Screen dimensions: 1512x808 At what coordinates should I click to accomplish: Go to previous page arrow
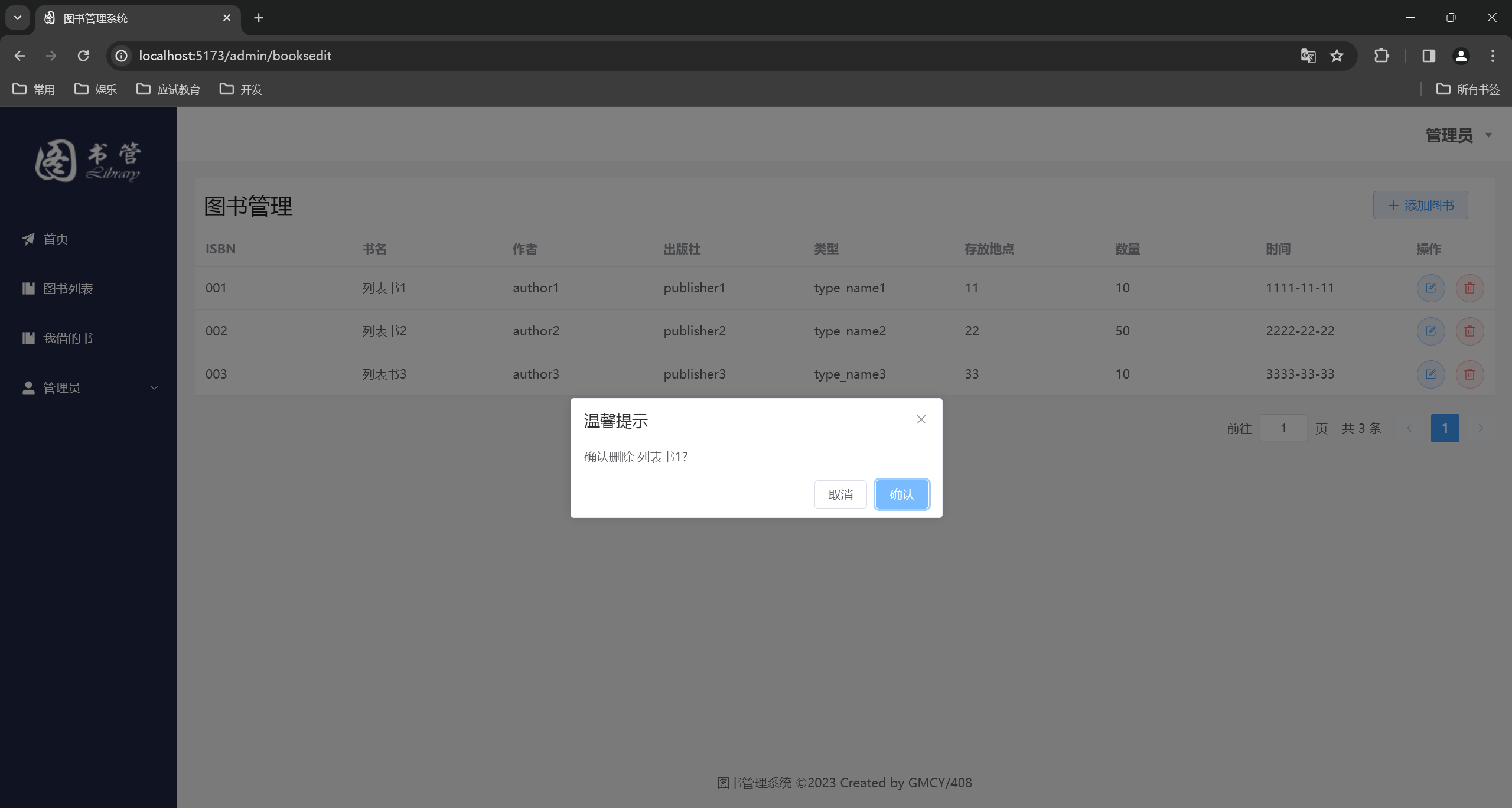pos(1409,428)
